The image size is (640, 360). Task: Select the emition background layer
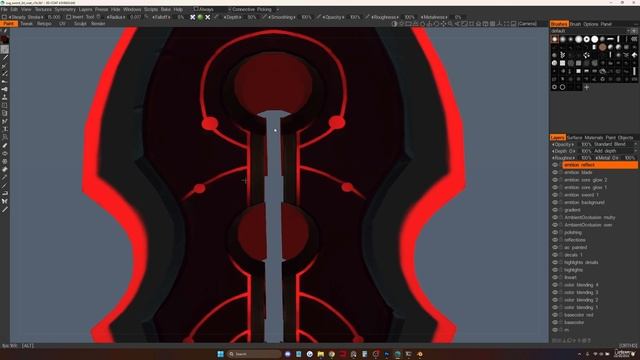(x=584, y=202)
